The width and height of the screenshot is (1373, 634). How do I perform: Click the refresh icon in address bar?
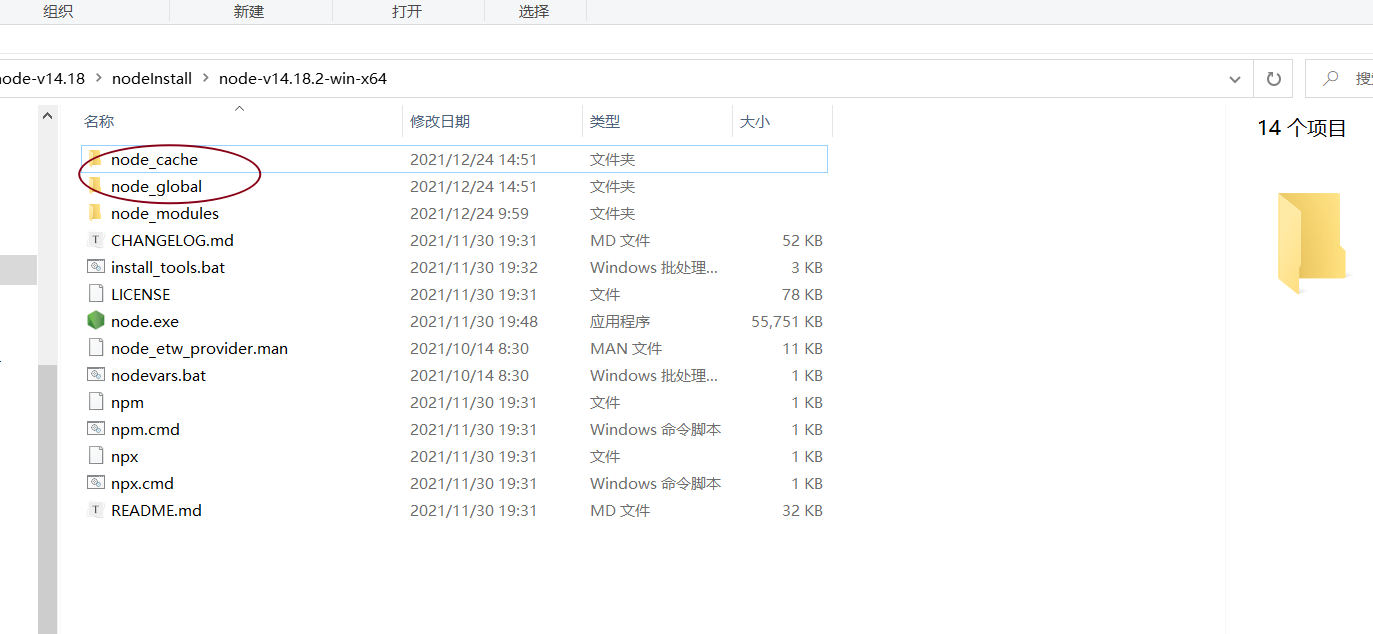(x=1272, y=78)
